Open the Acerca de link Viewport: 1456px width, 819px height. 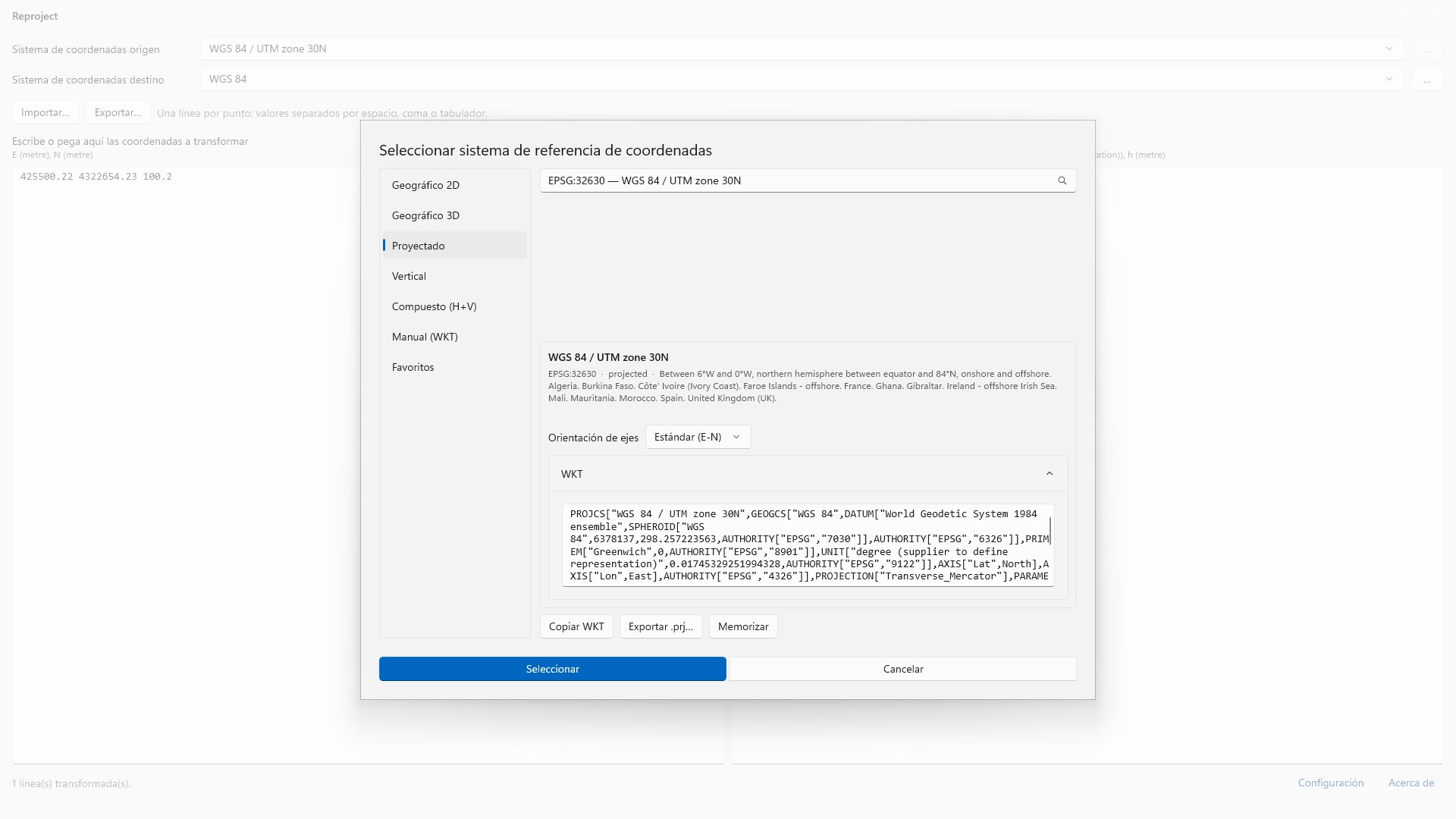(1410, 783)
